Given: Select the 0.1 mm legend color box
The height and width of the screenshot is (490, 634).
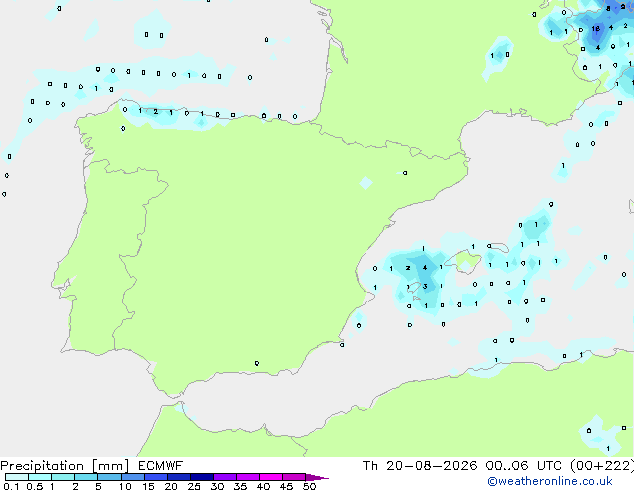Looking at the screenshot, I should [17, 477].
